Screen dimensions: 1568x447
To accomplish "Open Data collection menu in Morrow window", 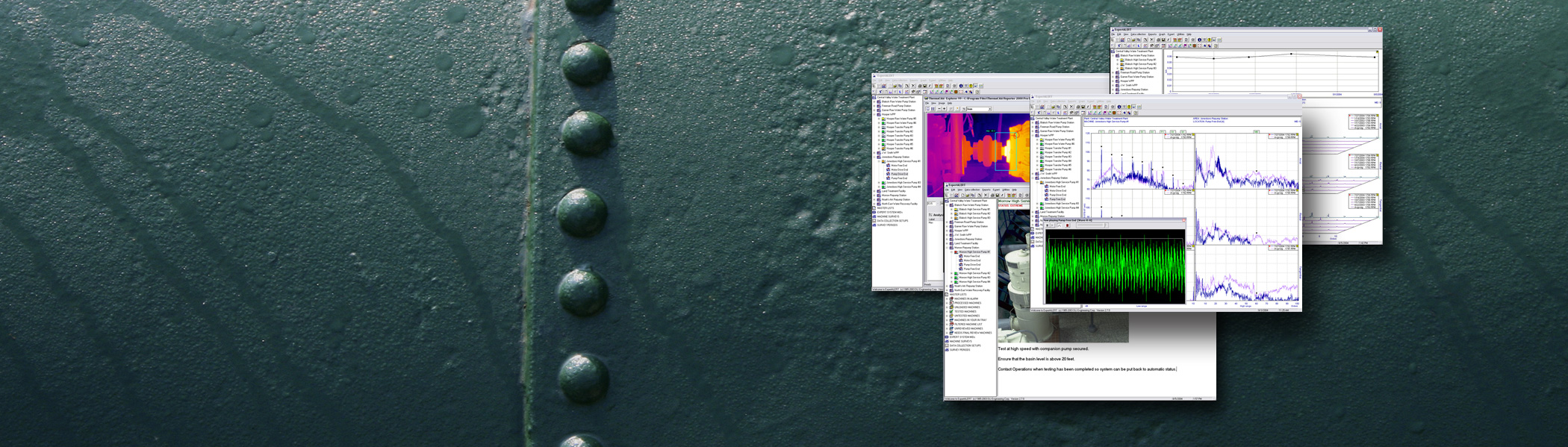I will pos(971,190).
